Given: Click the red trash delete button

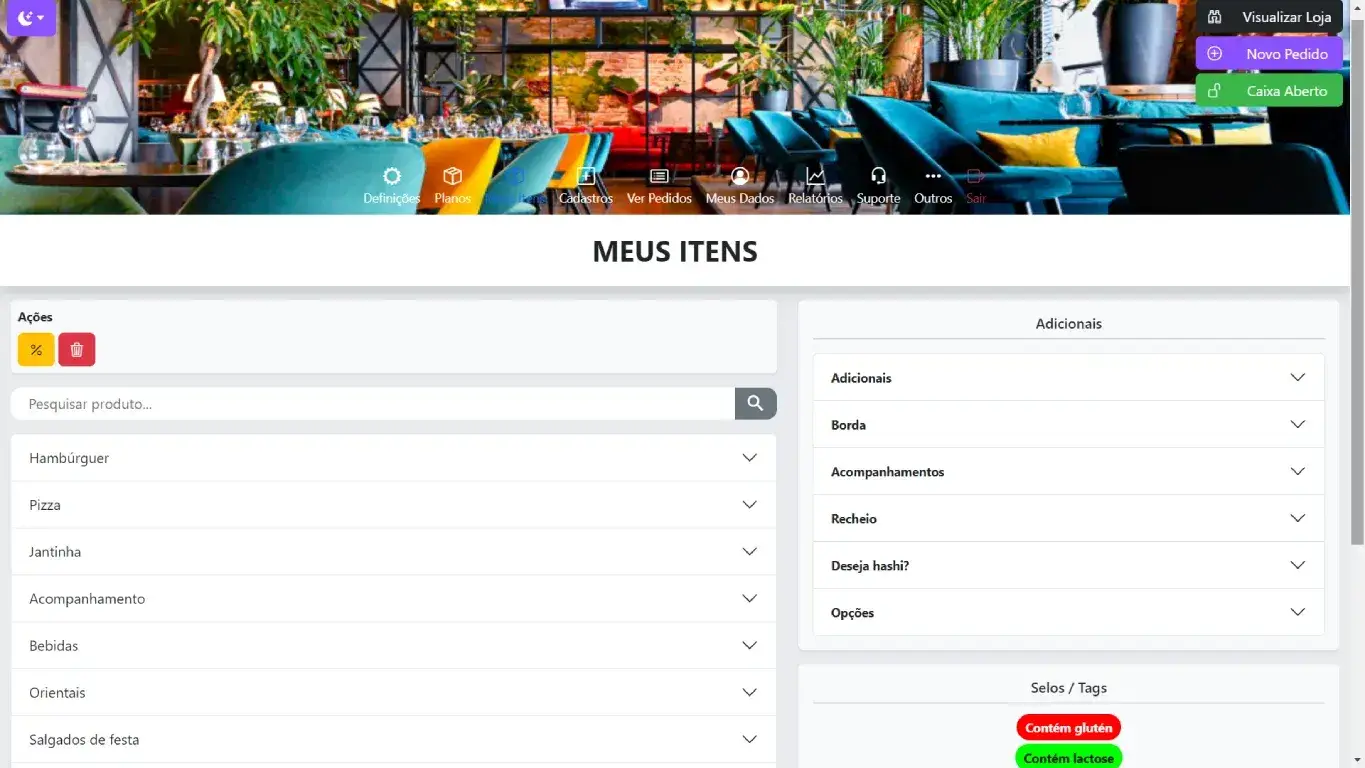Looking at the screenshot, I should [x=77, y=350].
